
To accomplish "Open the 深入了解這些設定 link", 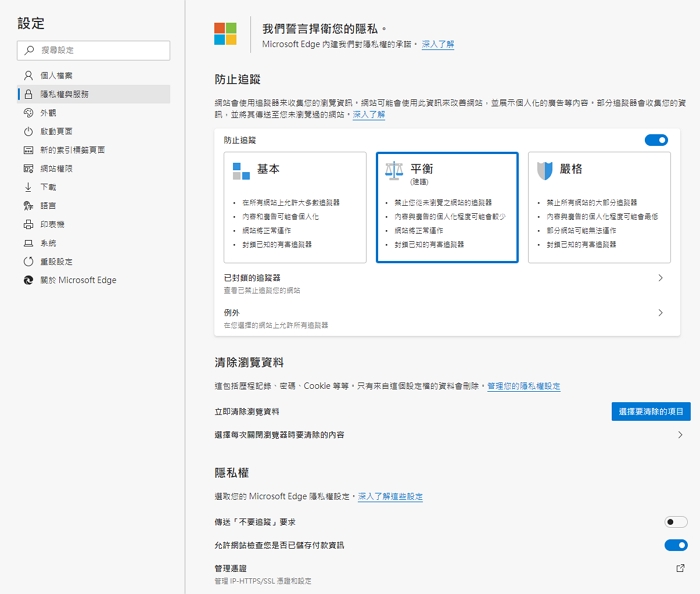I will (390, 496).
